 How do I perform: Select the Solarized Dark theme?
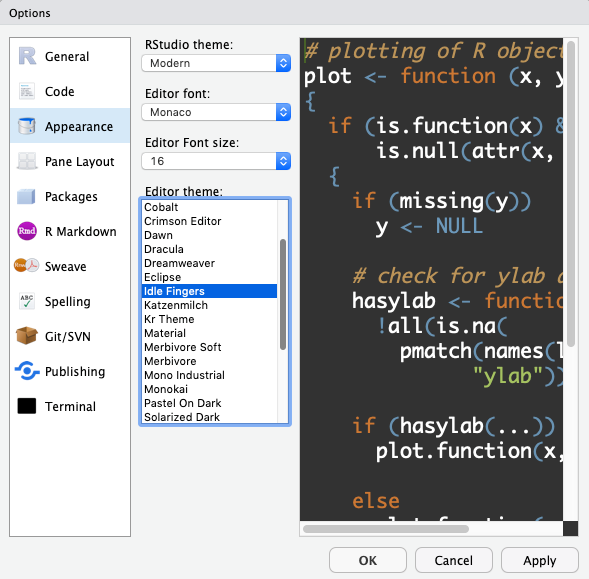210,417
